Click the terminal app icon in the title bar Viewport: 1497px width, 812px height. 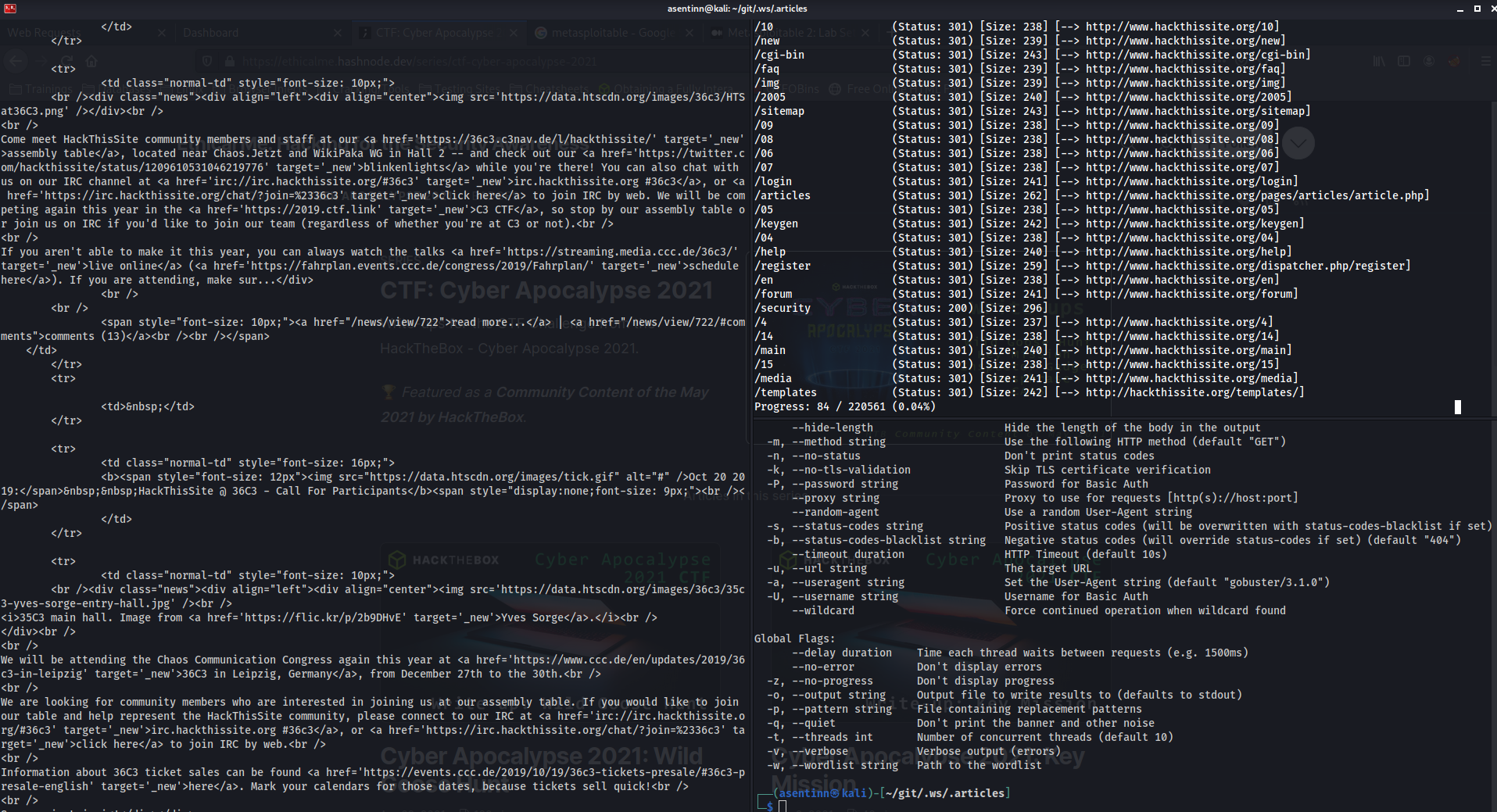pos(10,9)
